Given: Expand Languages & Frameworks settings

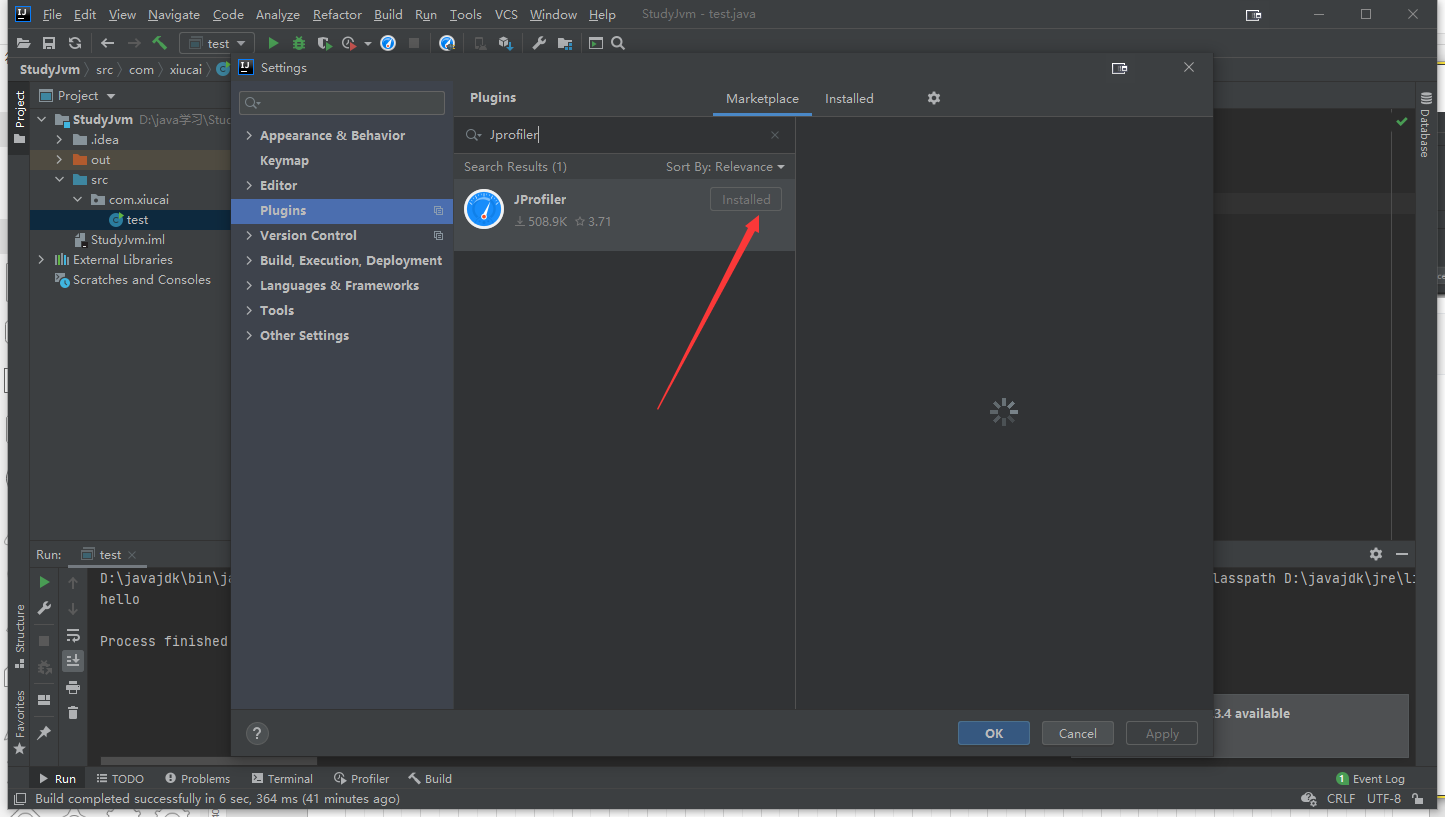Looking at the screenshot, I should (x=249, y=285).
